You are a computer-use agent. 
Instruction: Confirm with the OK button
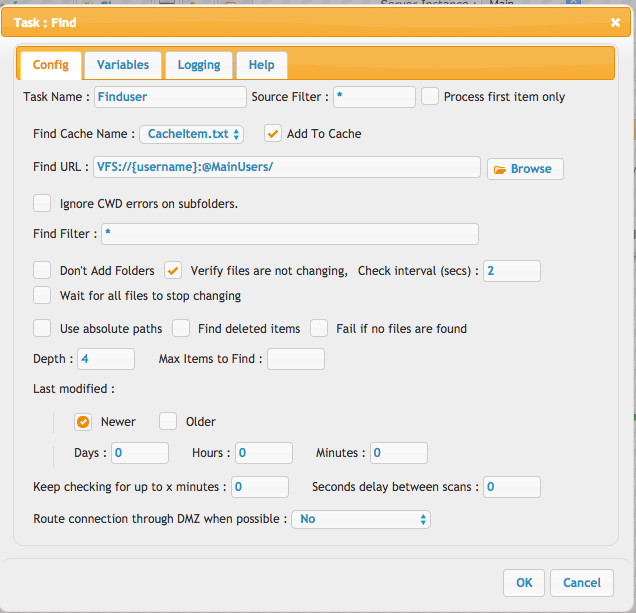point(524,583)
